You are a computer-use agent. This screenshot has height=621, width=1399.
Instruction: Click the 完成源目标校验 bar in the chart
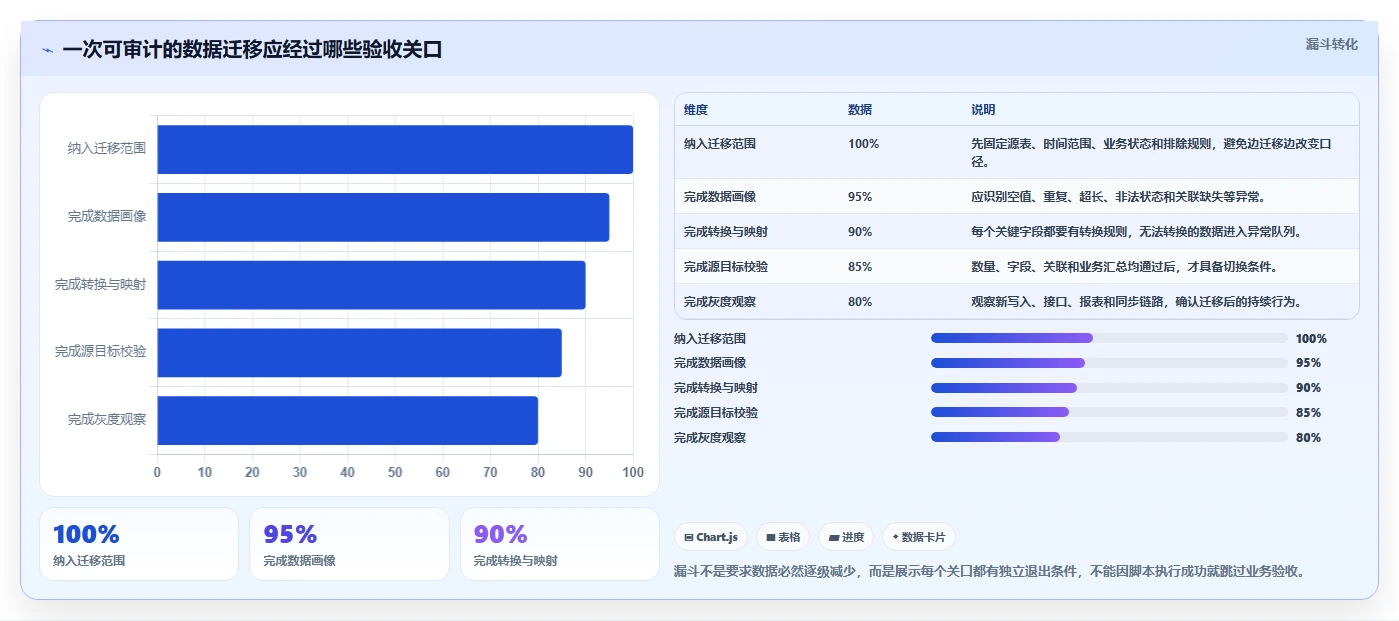(359, 353)
